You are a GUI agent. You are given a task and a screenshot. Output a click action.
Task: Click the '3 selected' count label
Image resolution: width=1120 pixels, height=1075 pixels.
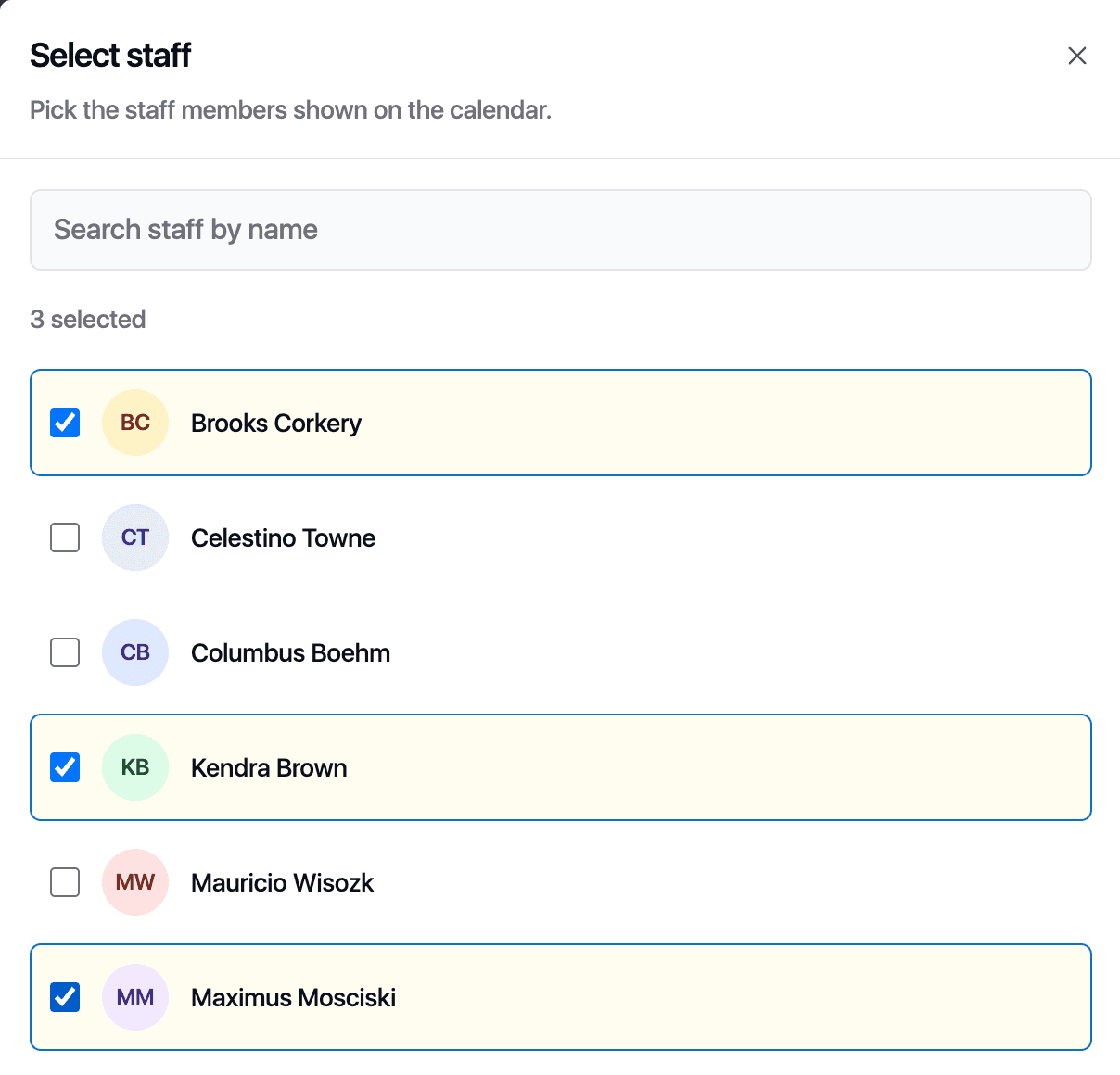point(88,320)
